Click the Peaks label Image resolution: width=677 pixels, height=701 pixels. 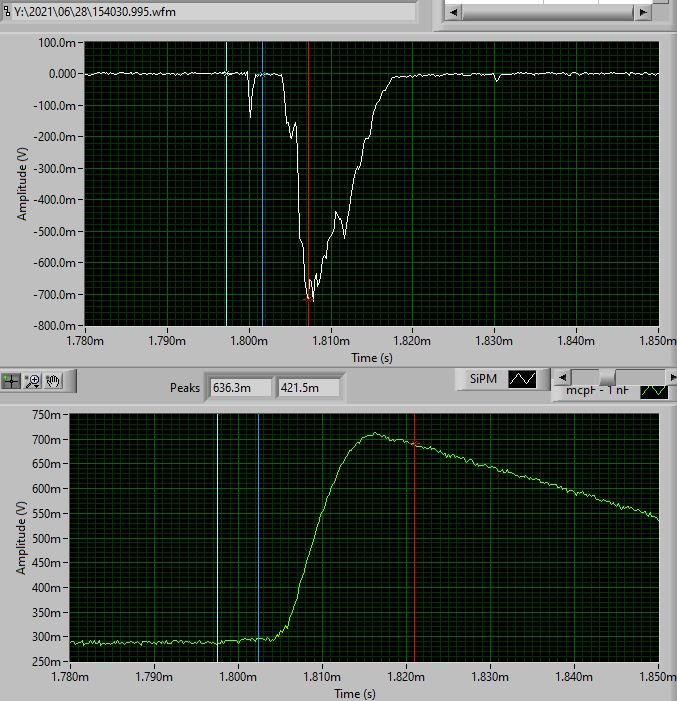185,388
